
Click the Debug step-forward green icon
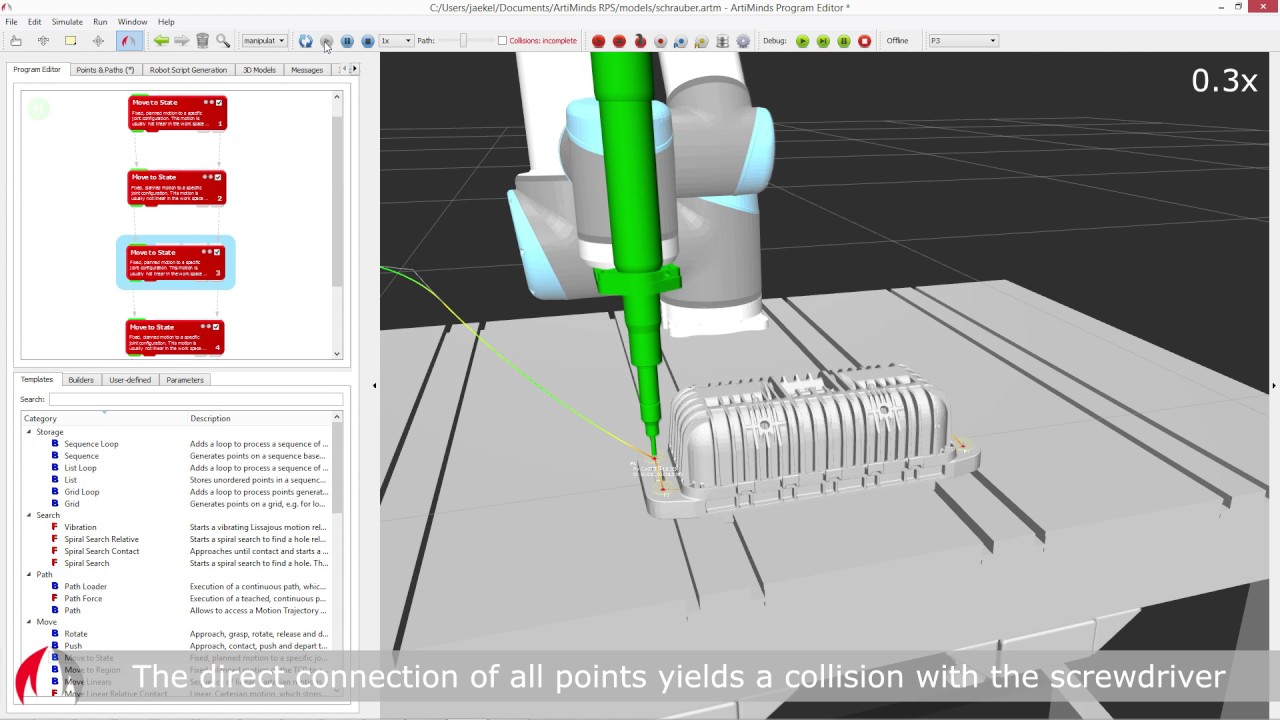823,41
